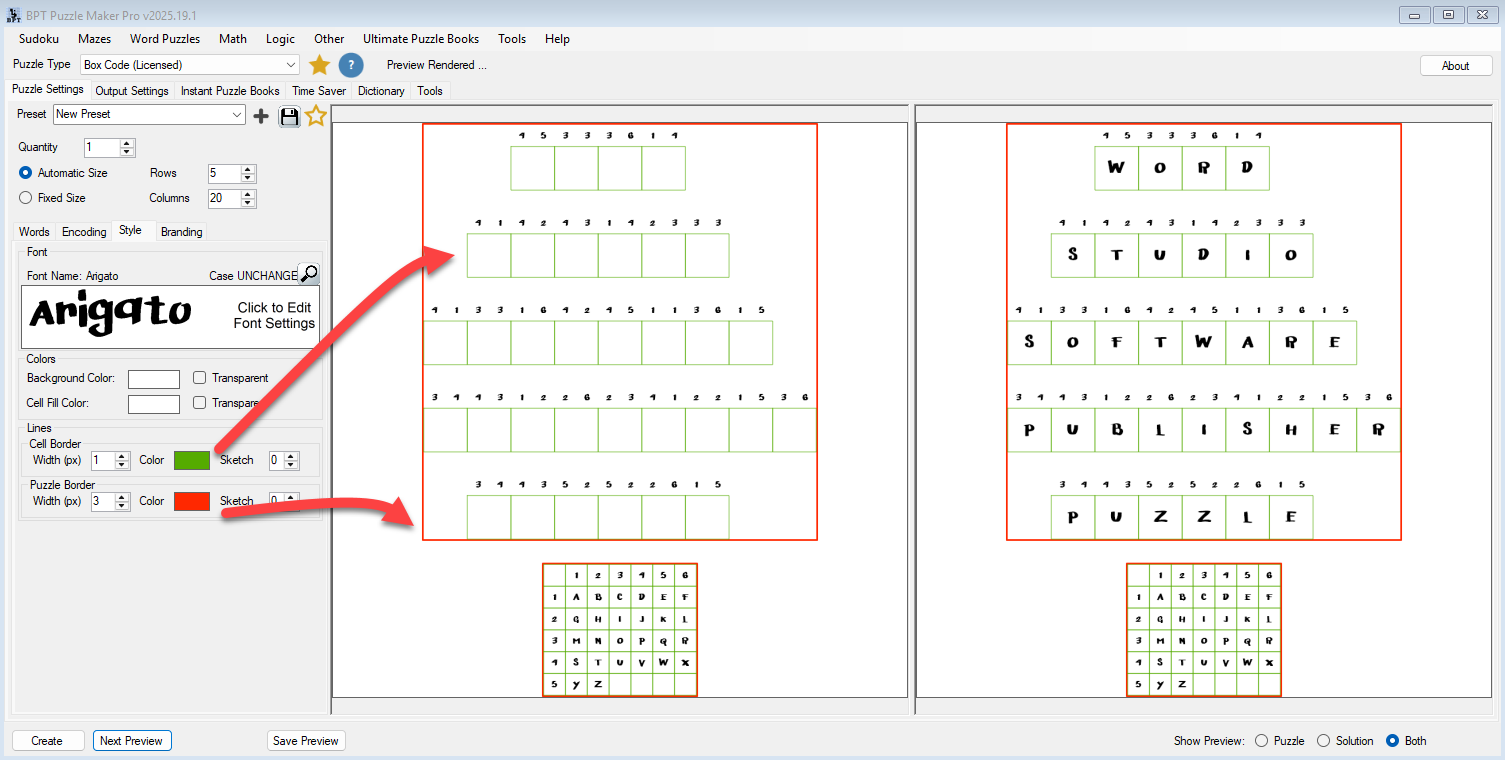Click the Arigato font preview to edit
Viewport: 1505px width, 760px height.
coord(171,316)
